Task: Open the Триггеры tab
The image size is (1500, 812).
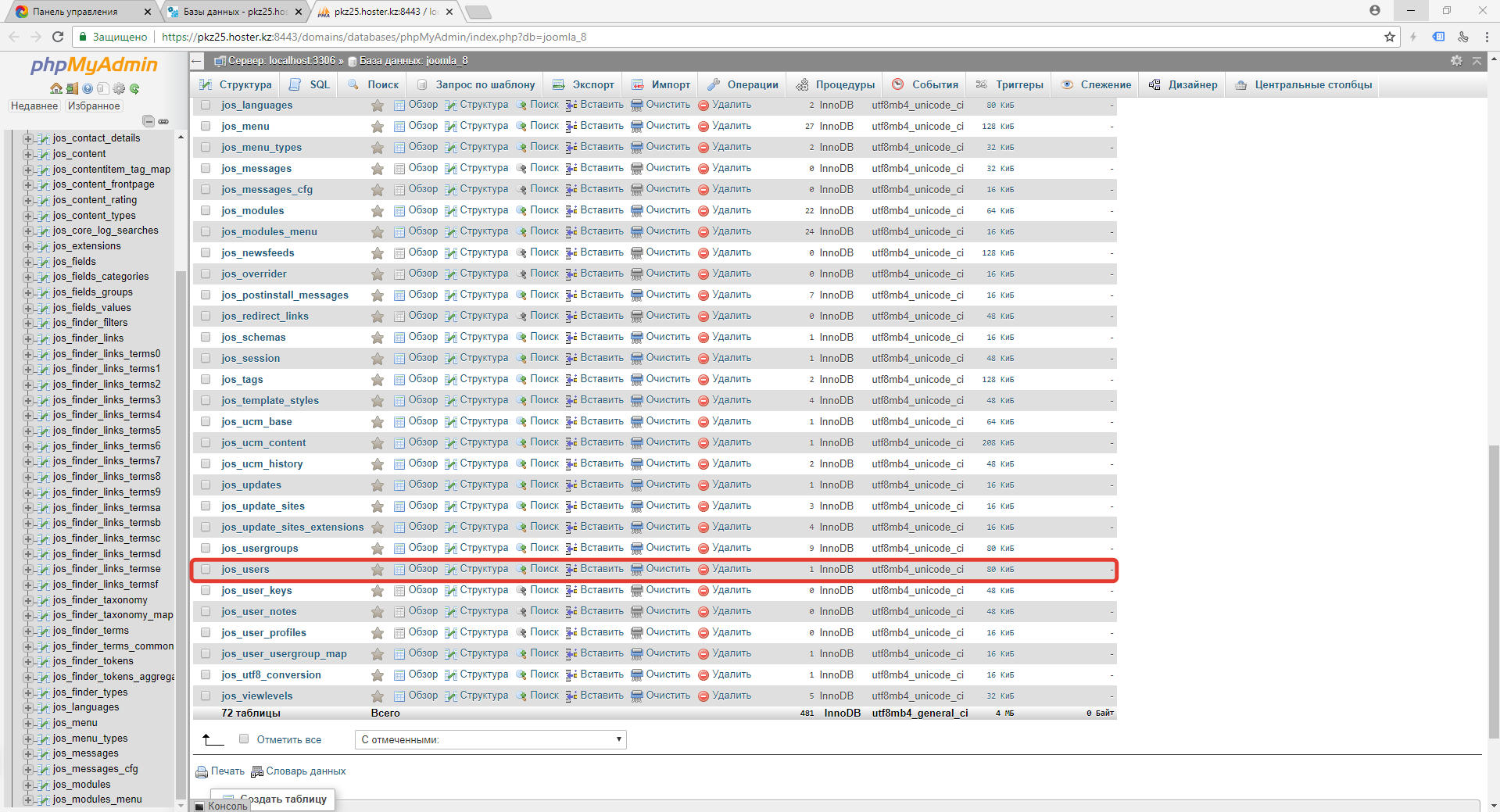Action: click(1009, 84)
